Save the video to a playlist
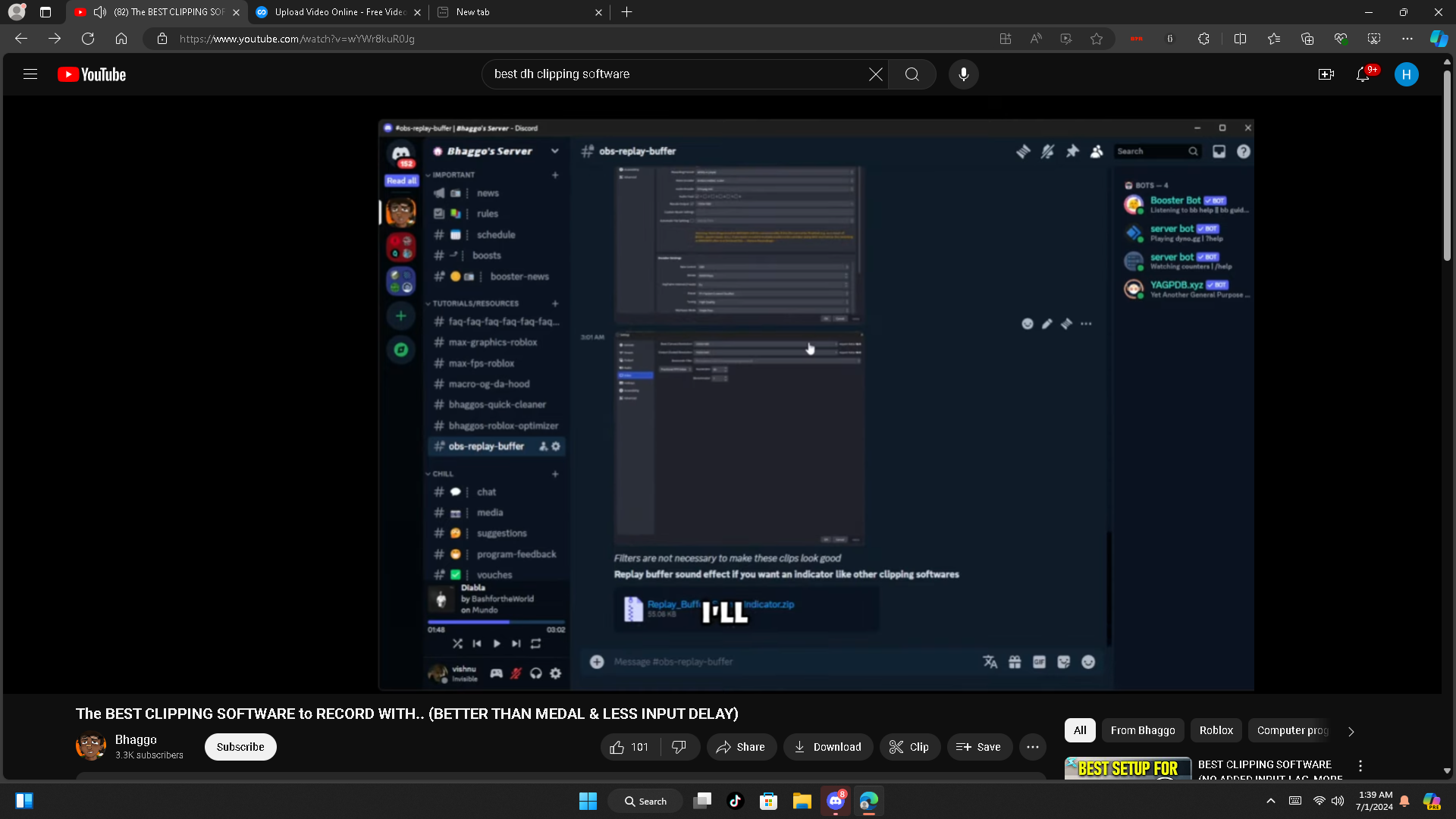 (979, 747)
